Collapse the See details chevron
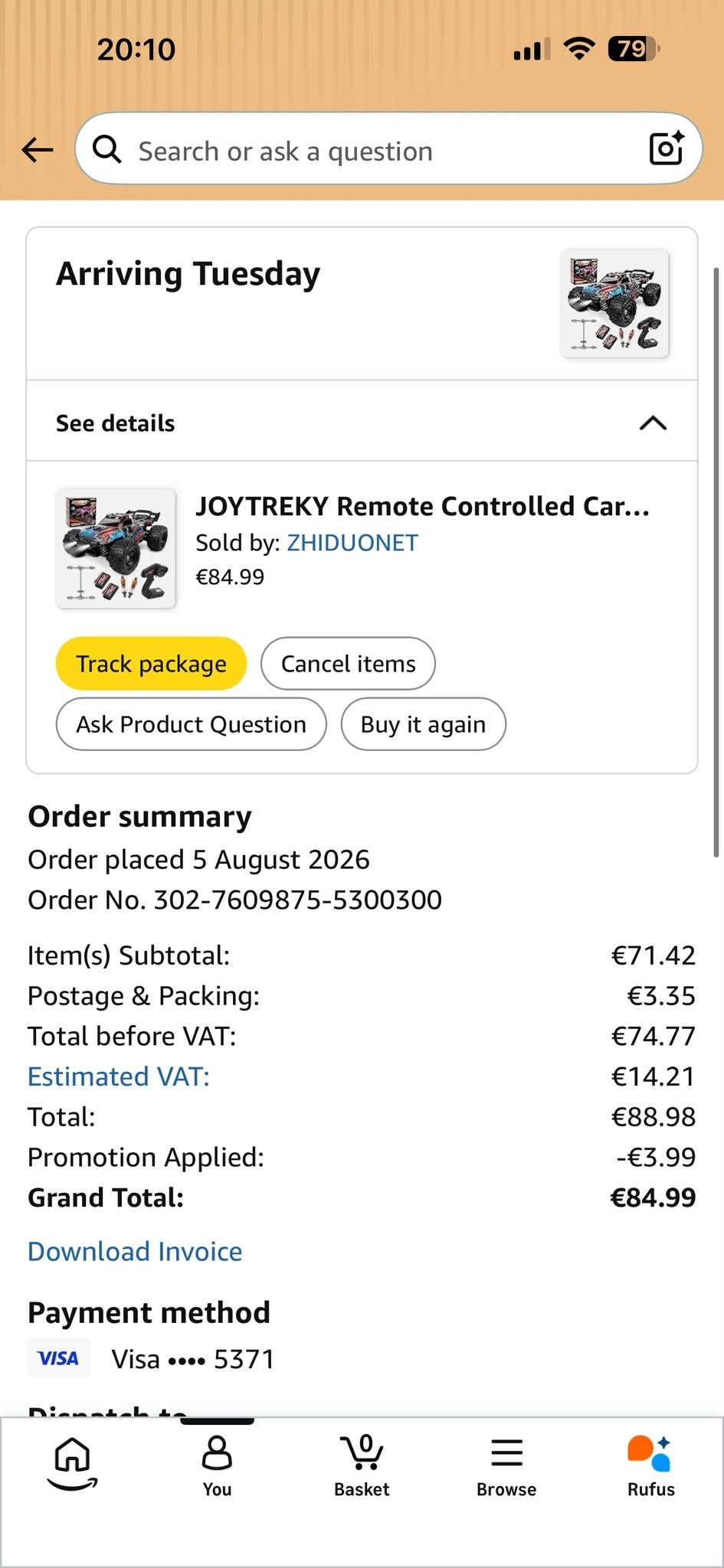724x1568 pixels. click(x=653, y=423)
